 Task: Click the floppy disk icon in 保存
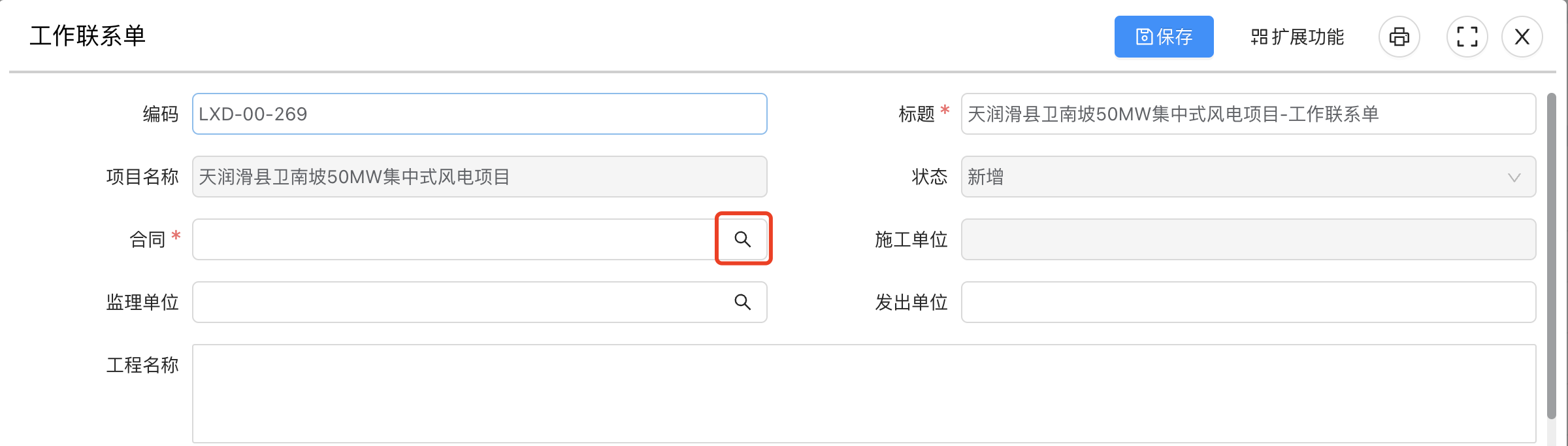1144,37
